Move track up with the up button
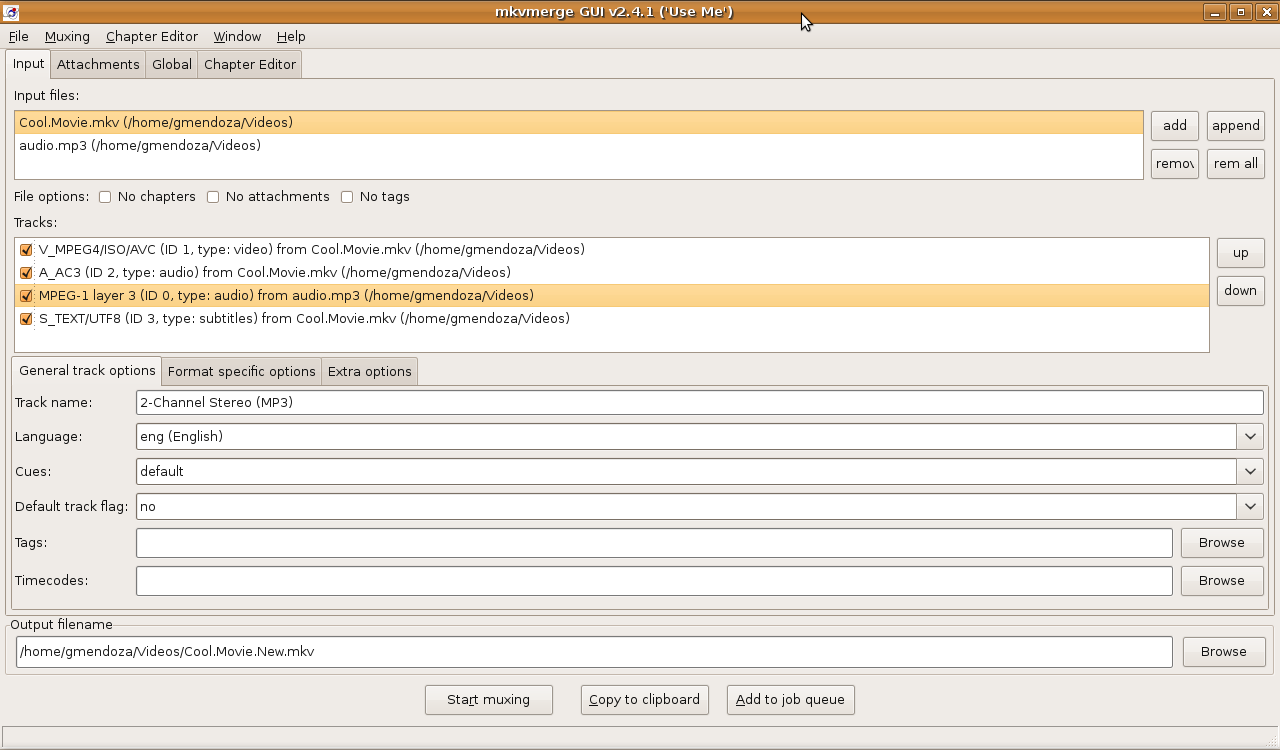The image size is (1280, 750). pyautogui.click(x=1240, y=253)
